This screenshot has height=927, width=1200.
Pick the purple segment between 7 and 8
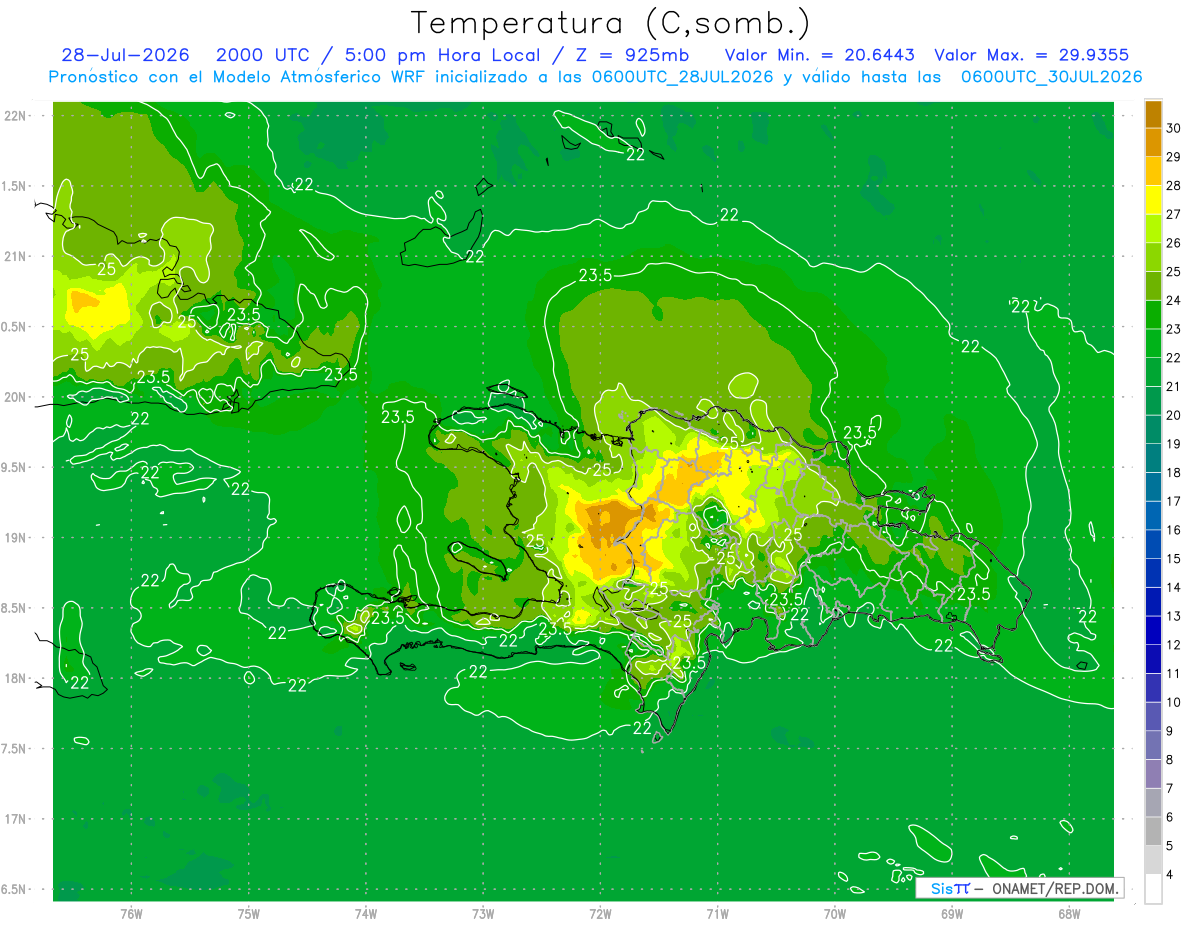tap(1153, 774)
